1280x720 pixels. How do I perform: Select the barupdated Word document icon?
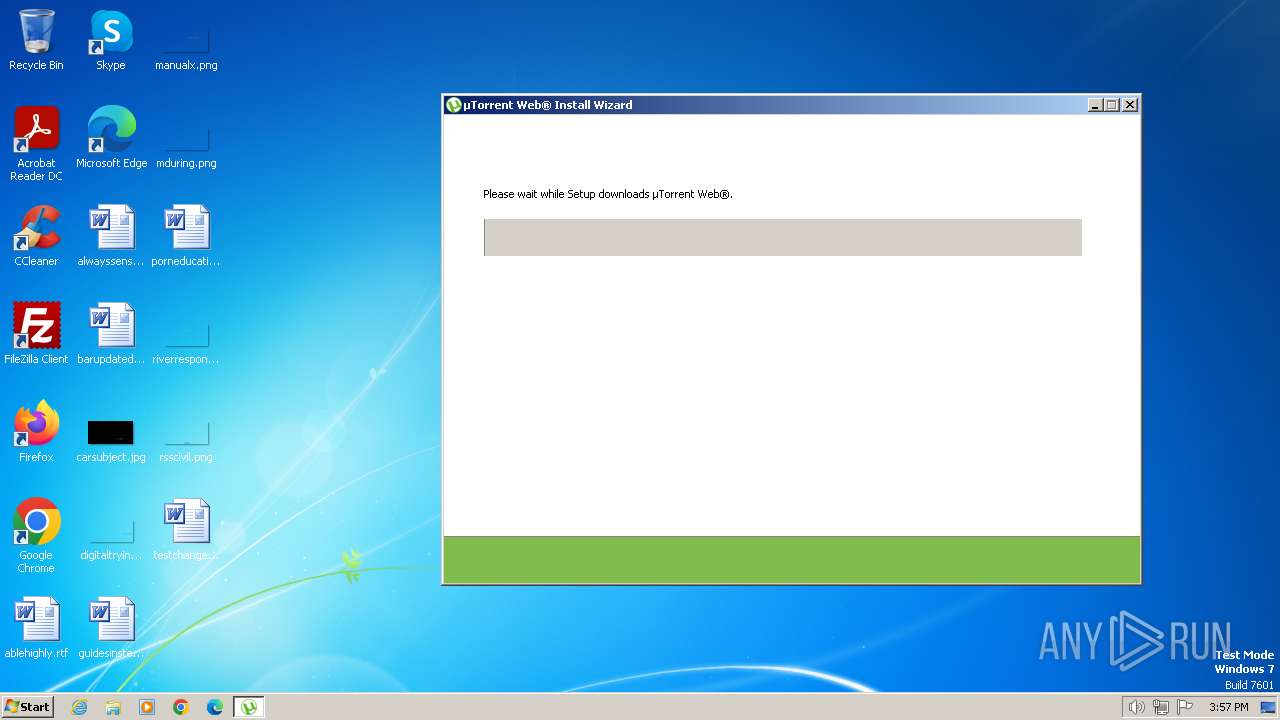click(111, 334)
